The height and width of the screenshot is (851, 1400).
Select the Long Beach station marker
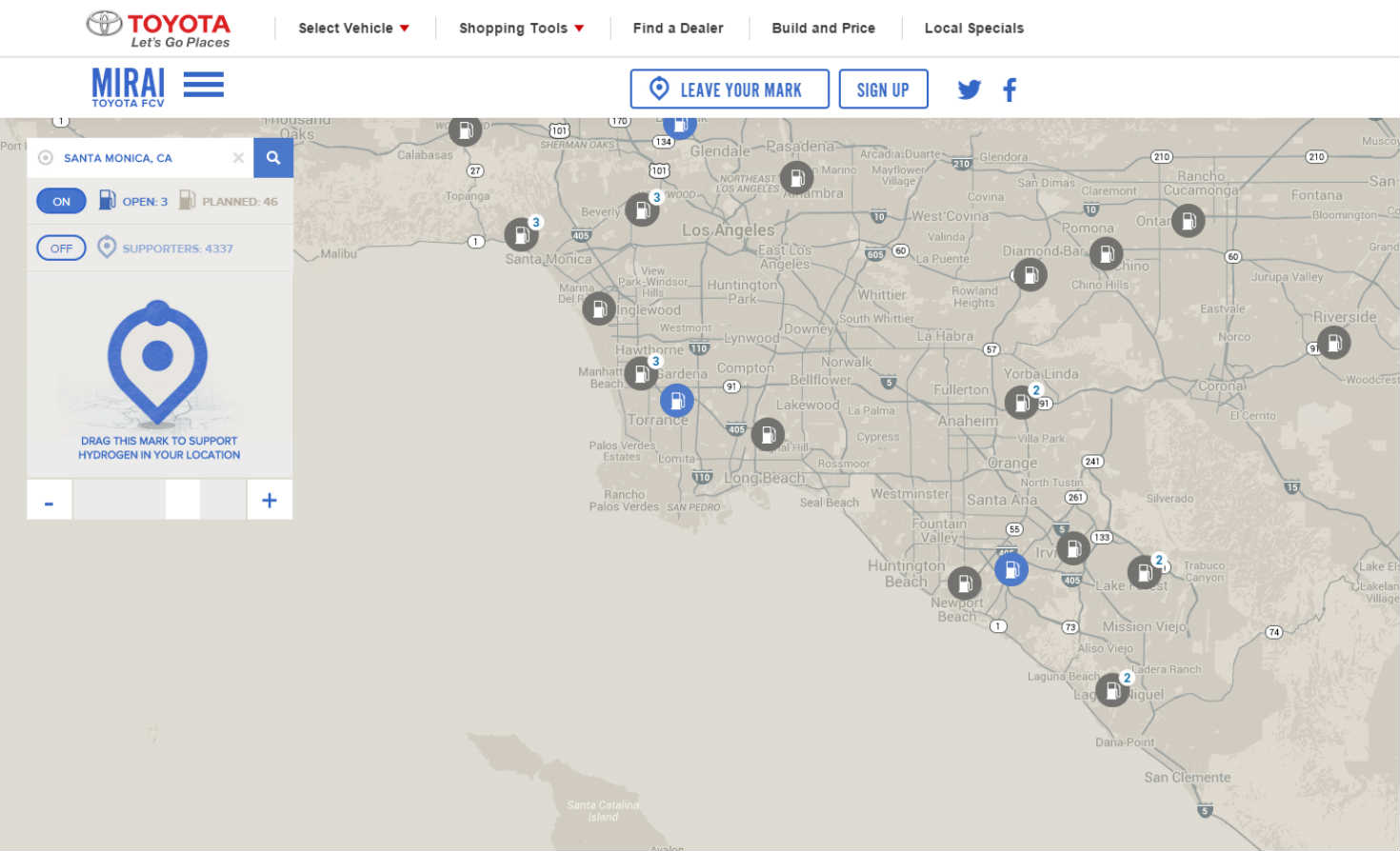(x=768, y=434)
